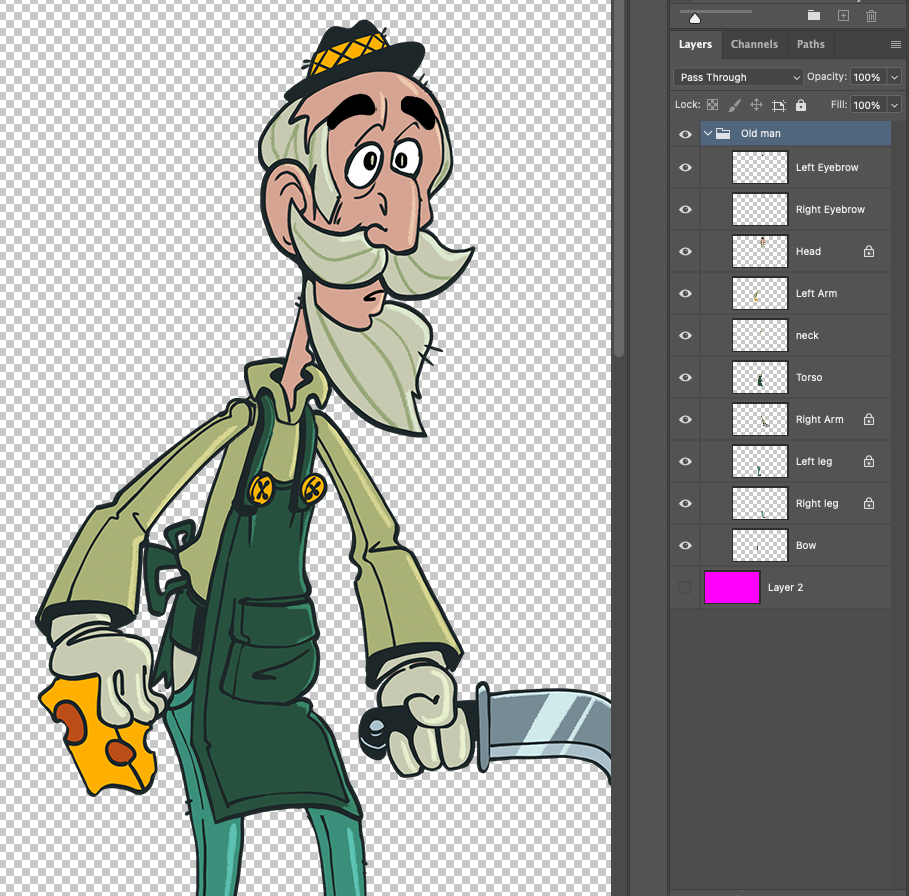Open the Pass Through blend mode dropdown
Screen dimensions: 909x896
click(x=738, y=77)
